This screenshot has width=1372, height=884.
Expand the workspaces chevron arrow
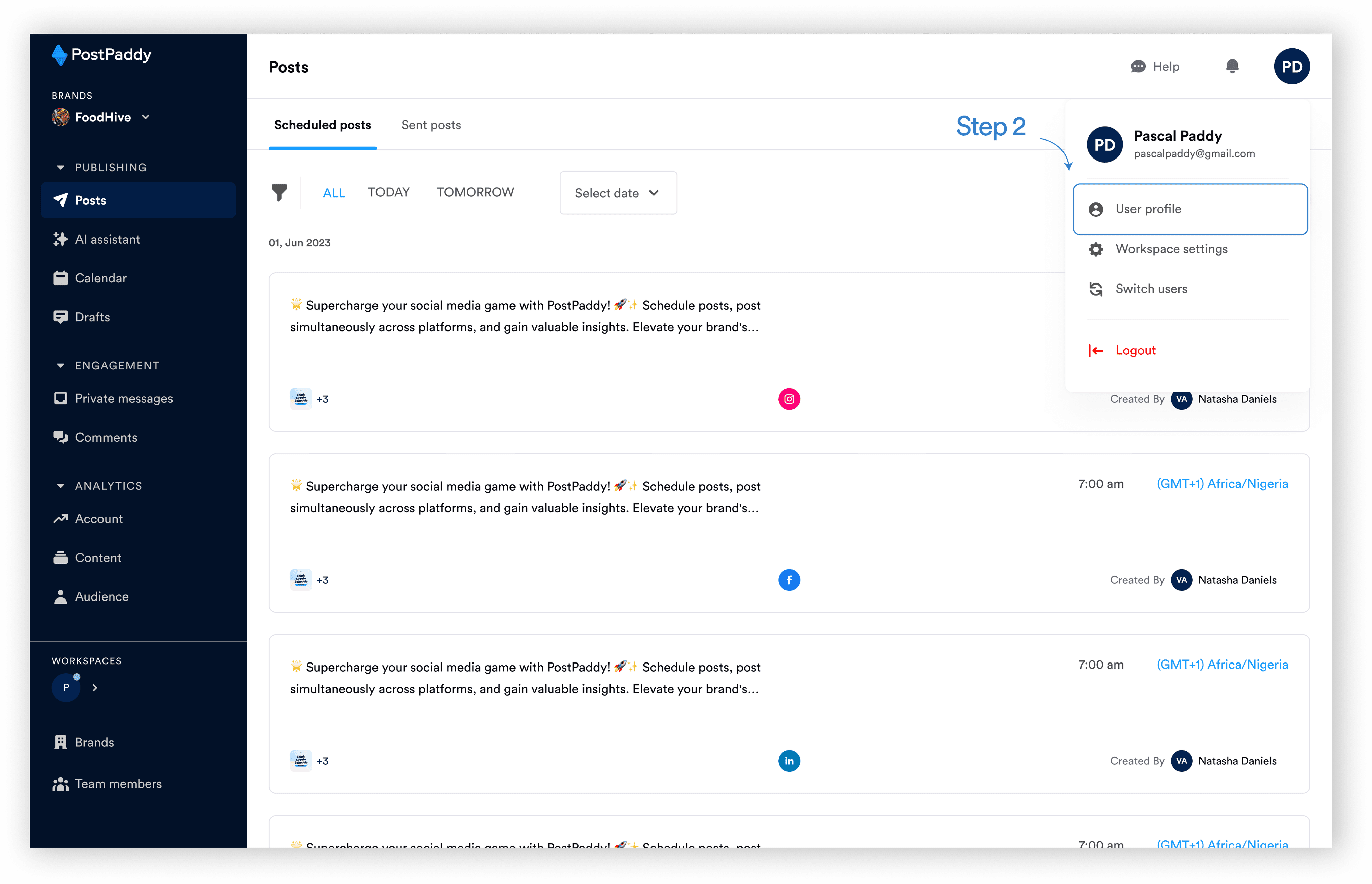pyautogui.click(x=95, y=687)
